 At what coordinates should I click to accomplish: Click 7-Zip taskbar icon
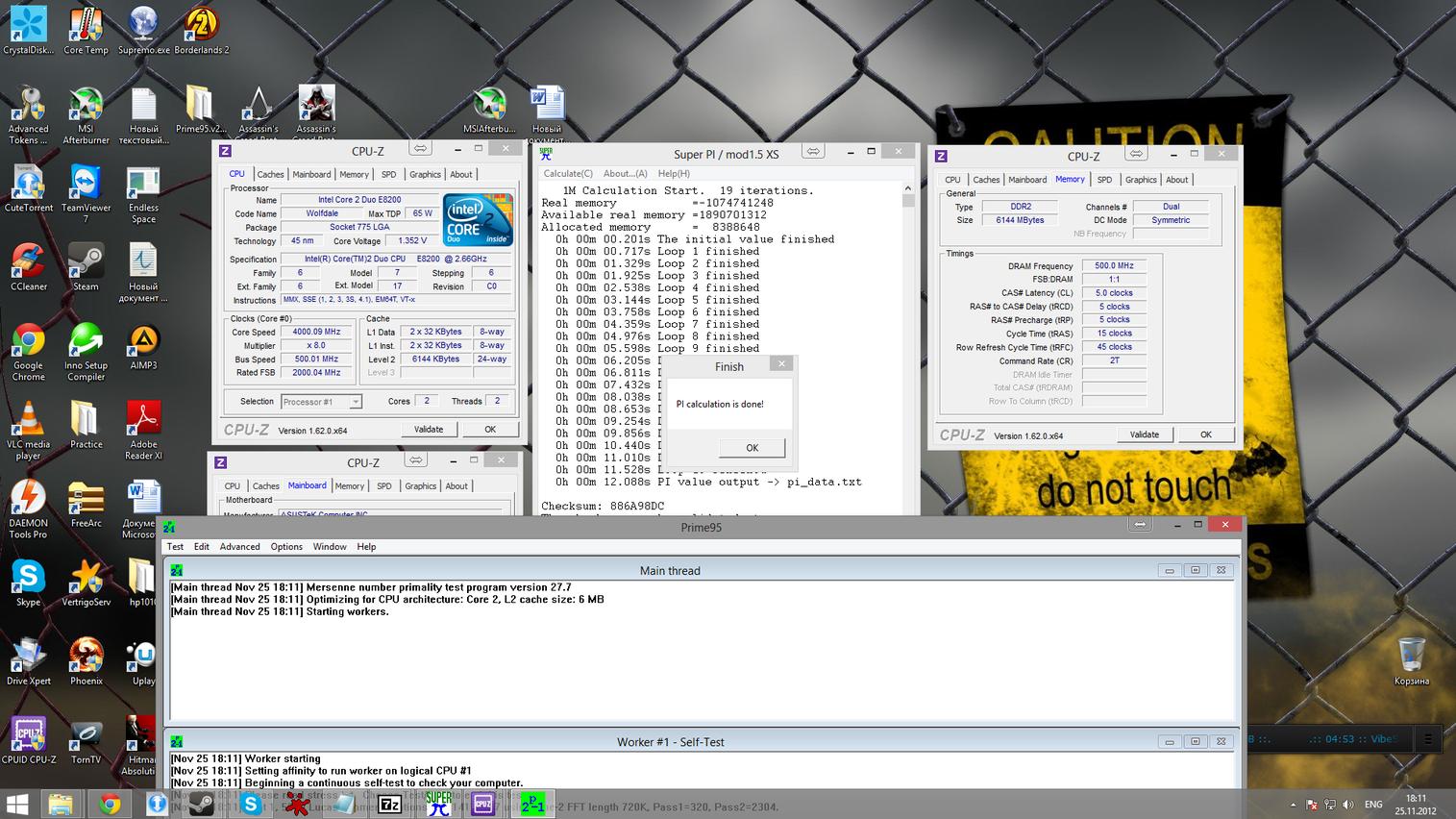(390, 804)
